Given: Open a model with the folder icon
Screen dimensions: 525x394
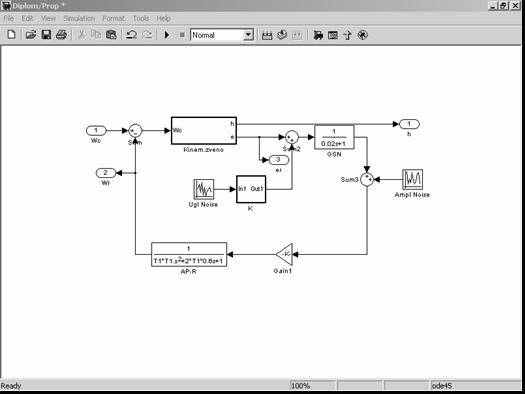Looking at the screenshot, I should [x=30, y=34].
